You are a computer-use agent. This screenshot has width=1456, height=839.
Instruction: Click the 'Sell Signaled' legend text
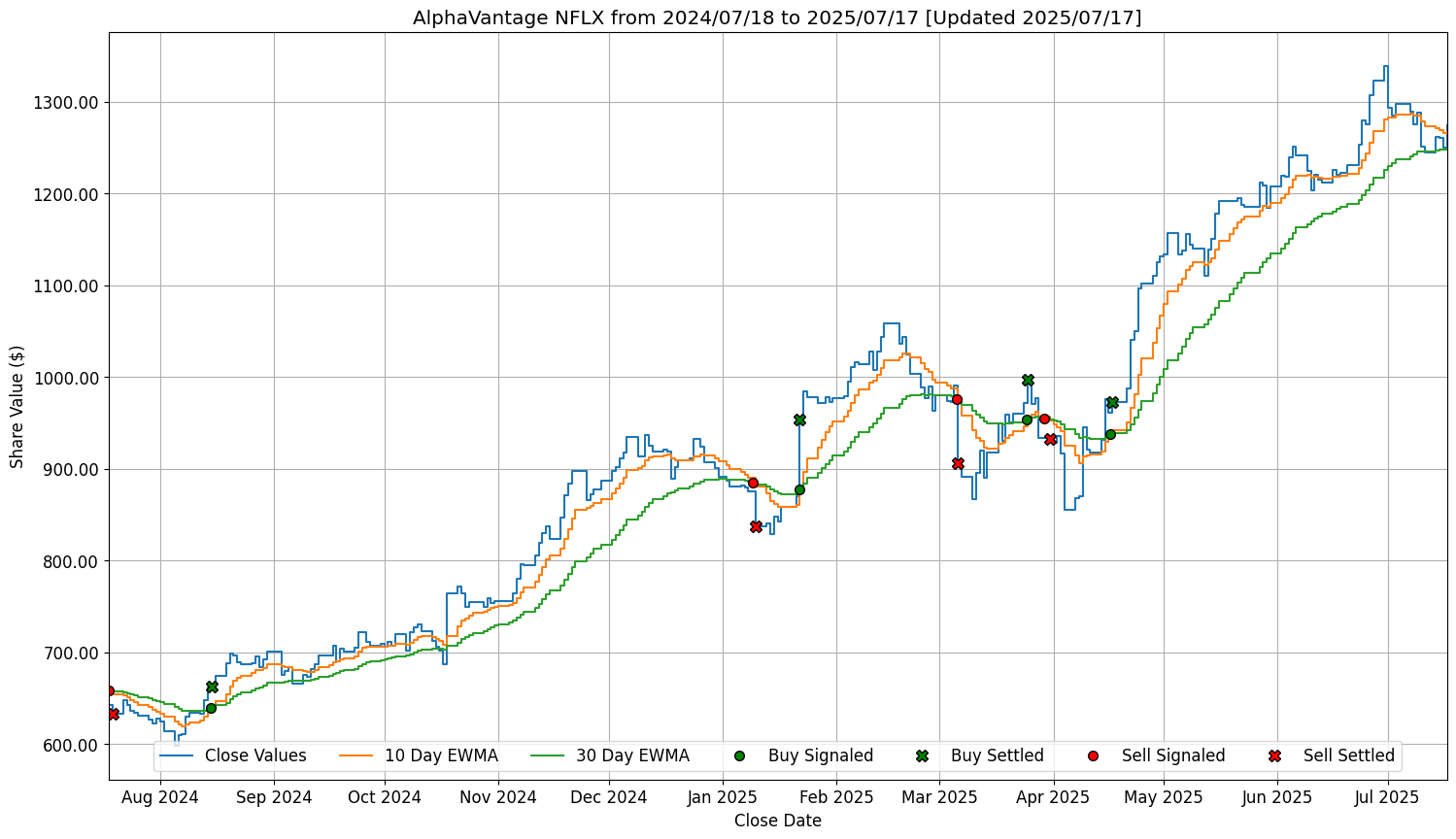(1173, 755)
